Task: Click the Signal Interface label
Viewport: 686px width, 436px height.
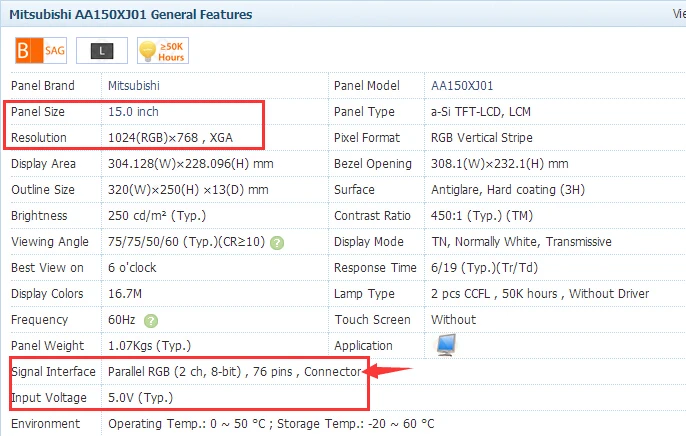Action: (x=53, y=372)
